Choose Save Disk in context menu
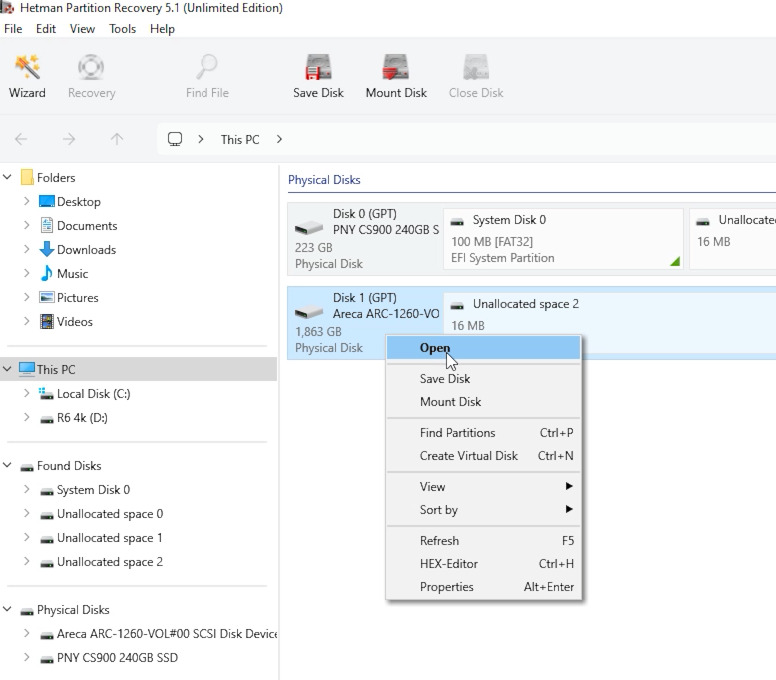 pyautogui.click(x=483, y=379)
